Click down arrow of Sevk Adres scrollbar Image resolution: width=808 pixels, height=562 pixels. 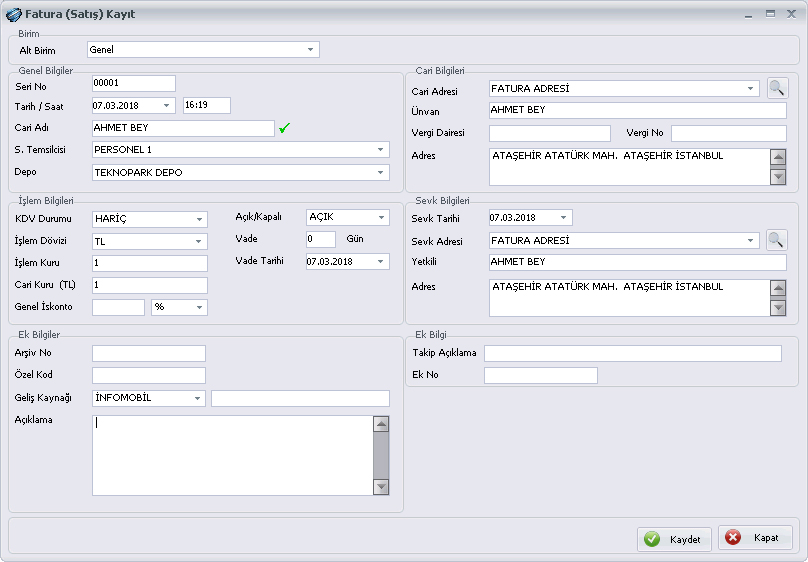click(778, 308)
